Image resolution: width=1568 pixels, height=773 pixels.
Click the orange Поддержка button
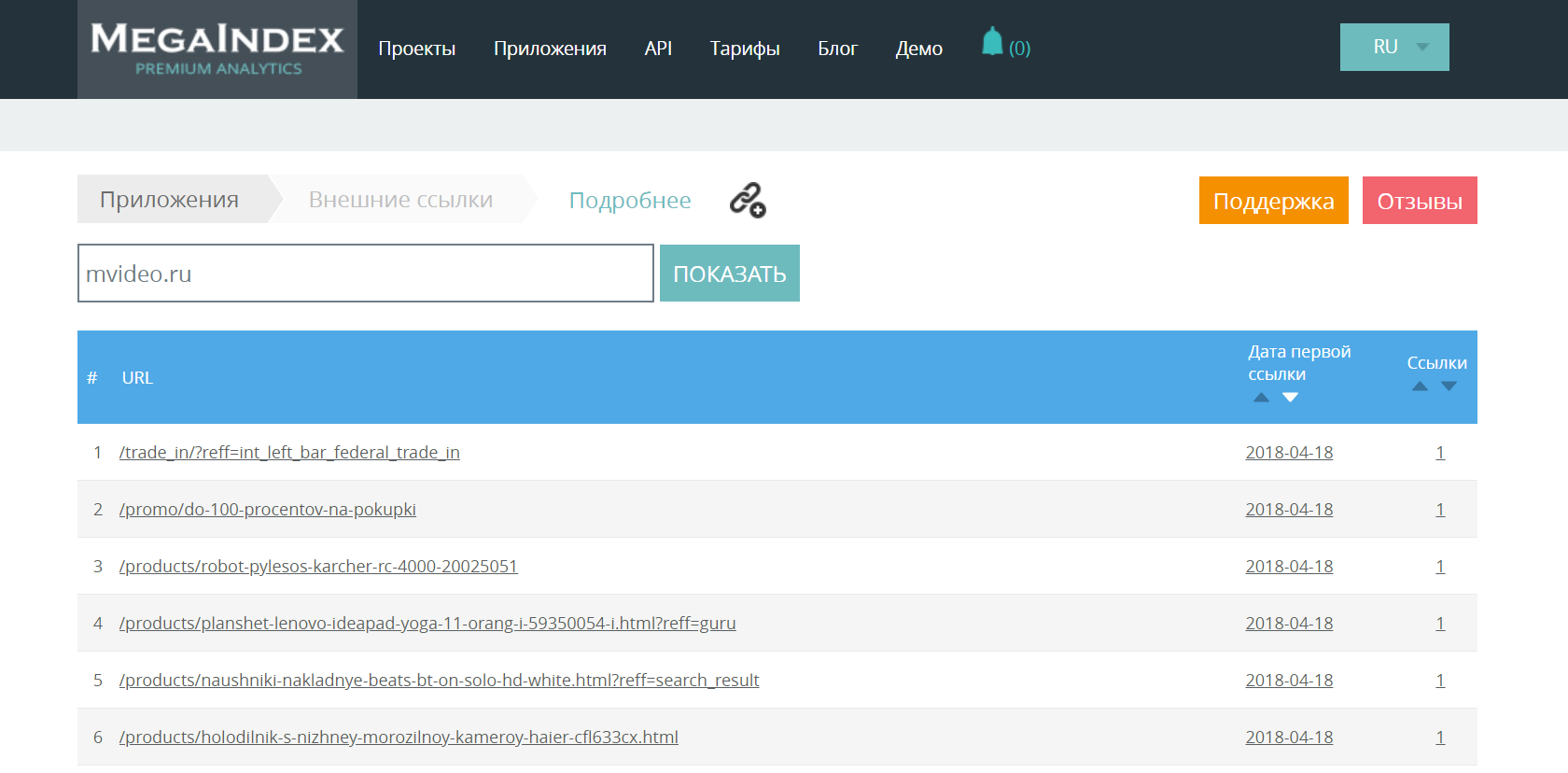[x=1274, y=201]
